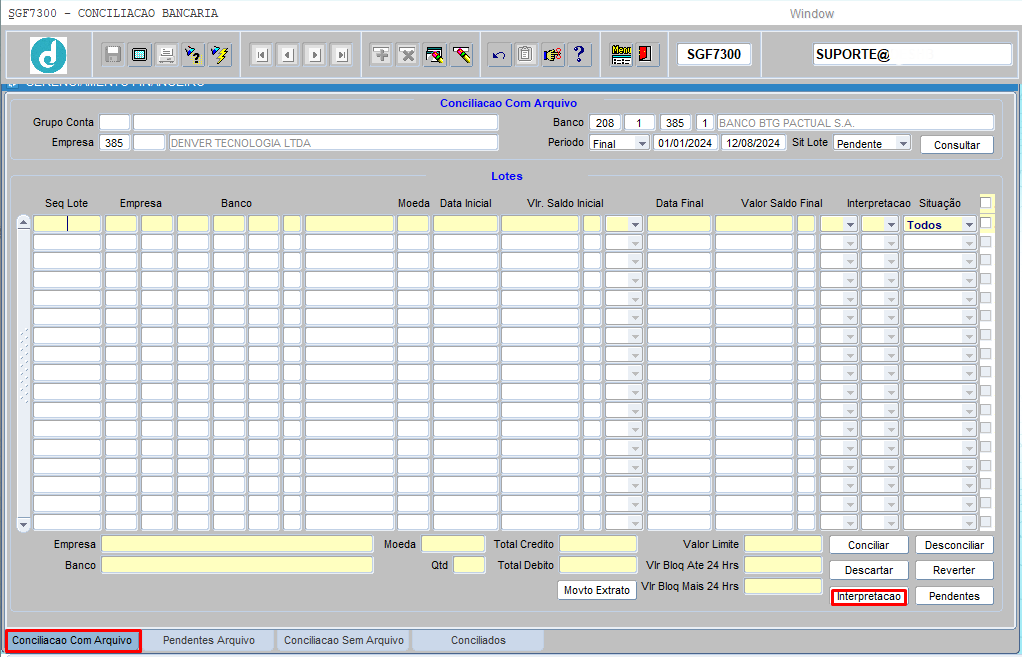Click the execute-query flashlight with lightning icon
This screenshot has height=657, width=1022.
pos(220,55)
